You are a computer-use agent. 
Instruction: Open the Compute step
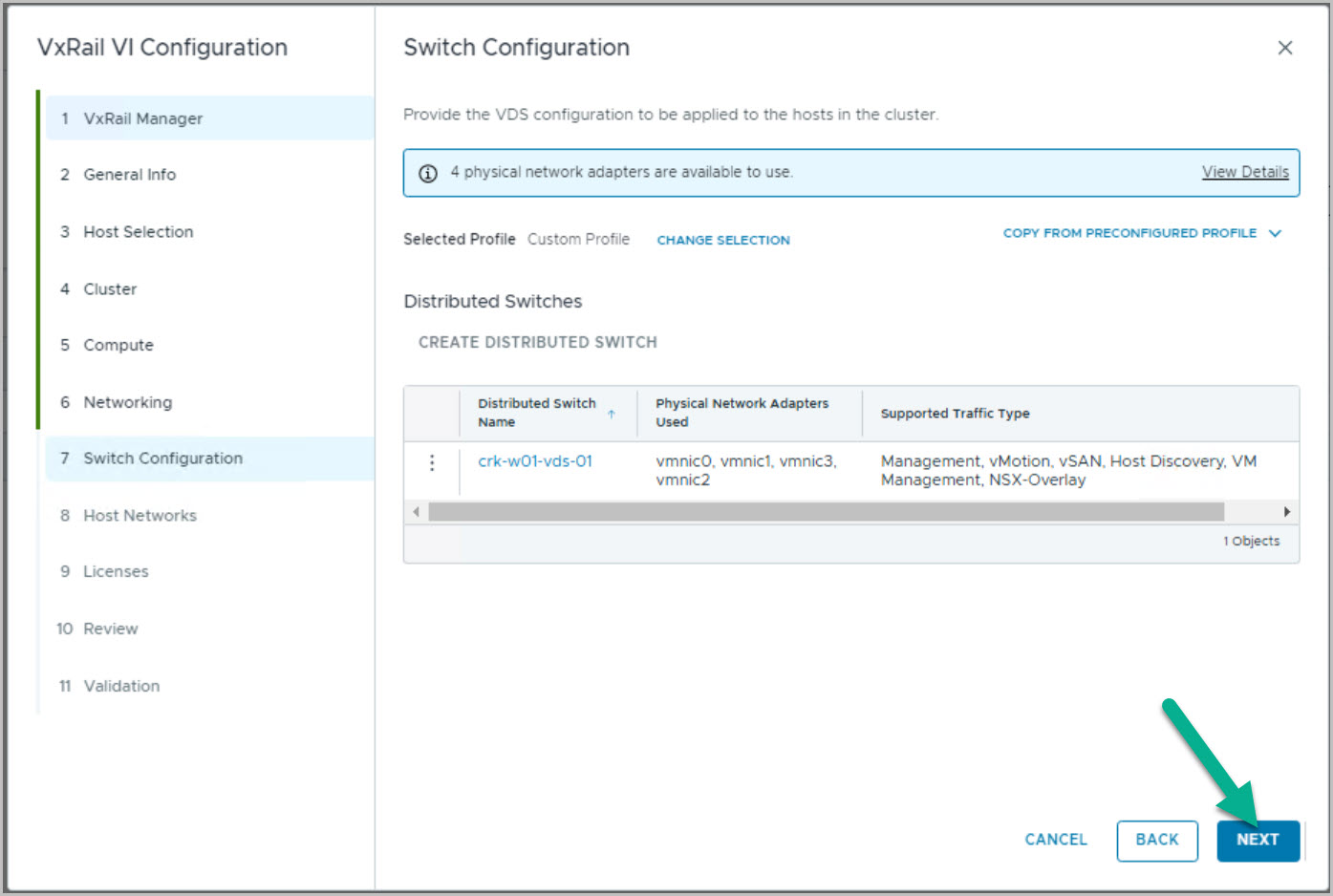tap(118, 345)
